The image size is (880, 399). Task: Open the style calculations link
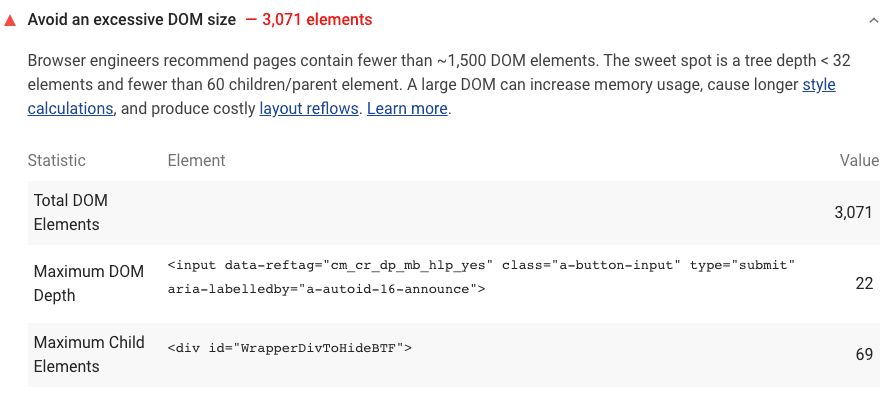pos(432,96)
